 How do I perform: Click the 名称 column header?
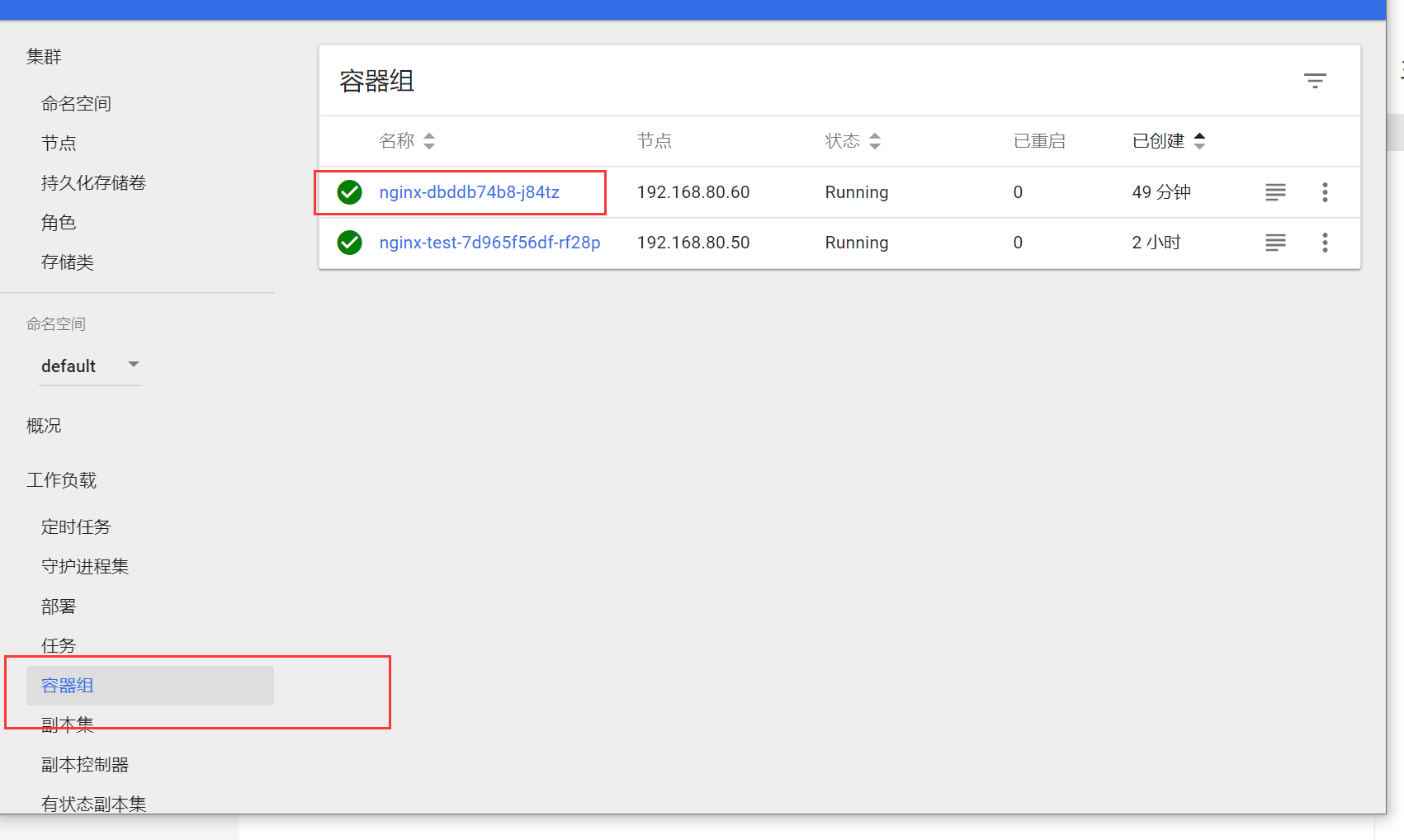(396, 141)
